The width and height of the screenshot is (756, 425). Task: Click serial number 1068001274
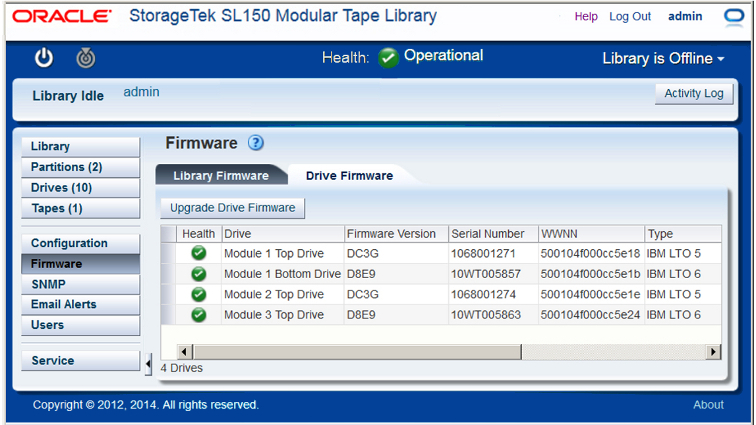coord(483,294)
